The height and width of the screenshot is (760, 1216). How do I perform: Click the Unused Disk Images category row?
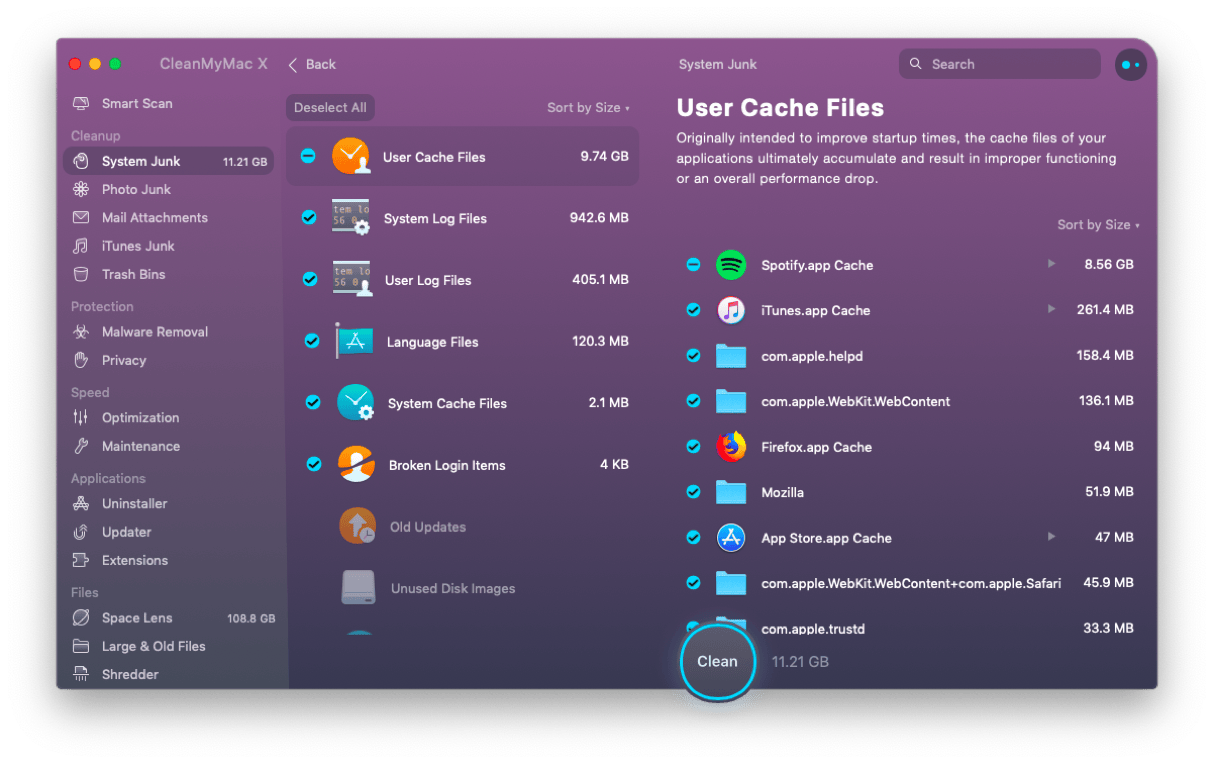(x=463, y=588)
